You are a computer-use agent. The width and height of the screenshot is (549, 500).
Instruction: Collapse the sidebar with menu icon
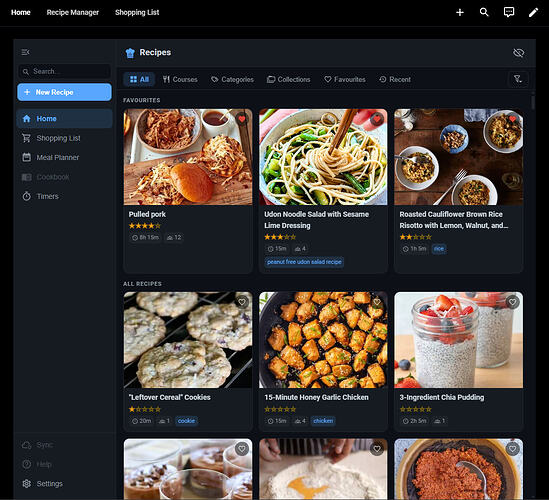(x=26, y=52)
